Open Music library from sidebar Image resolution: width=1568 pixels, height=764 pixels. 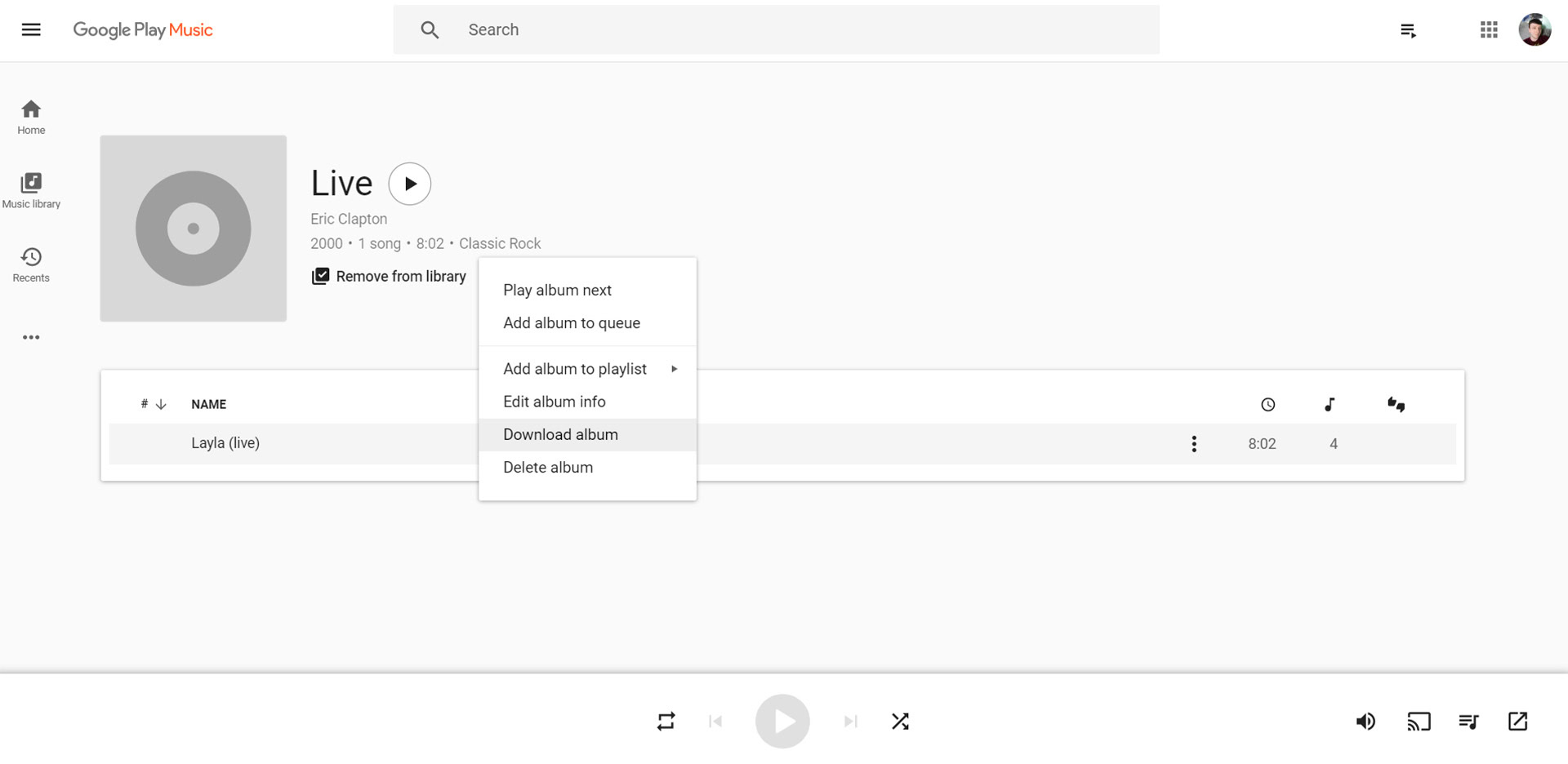(31, 190)
